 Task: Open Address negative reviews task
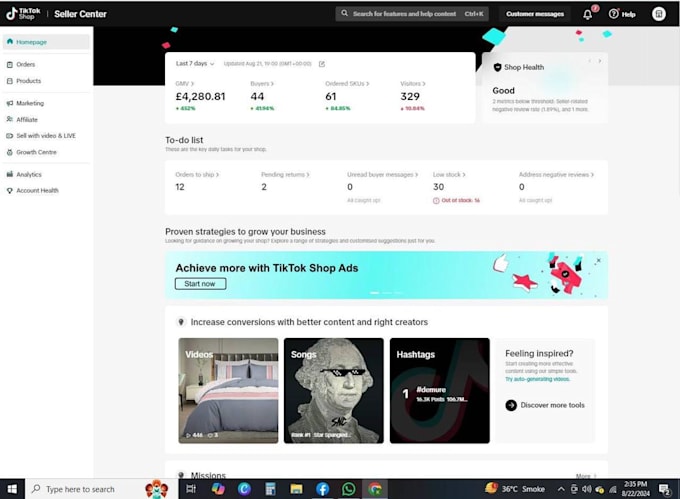[x=556, y=175]
